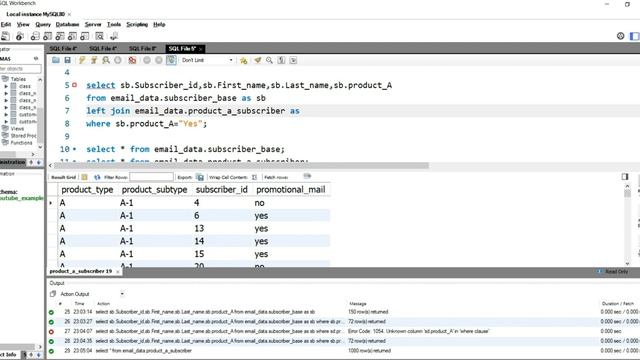The height and width of the screenshot is (360, 640).
Task: Toggle word wrap icon in editor toolbar
Action: tap(293, 60)
